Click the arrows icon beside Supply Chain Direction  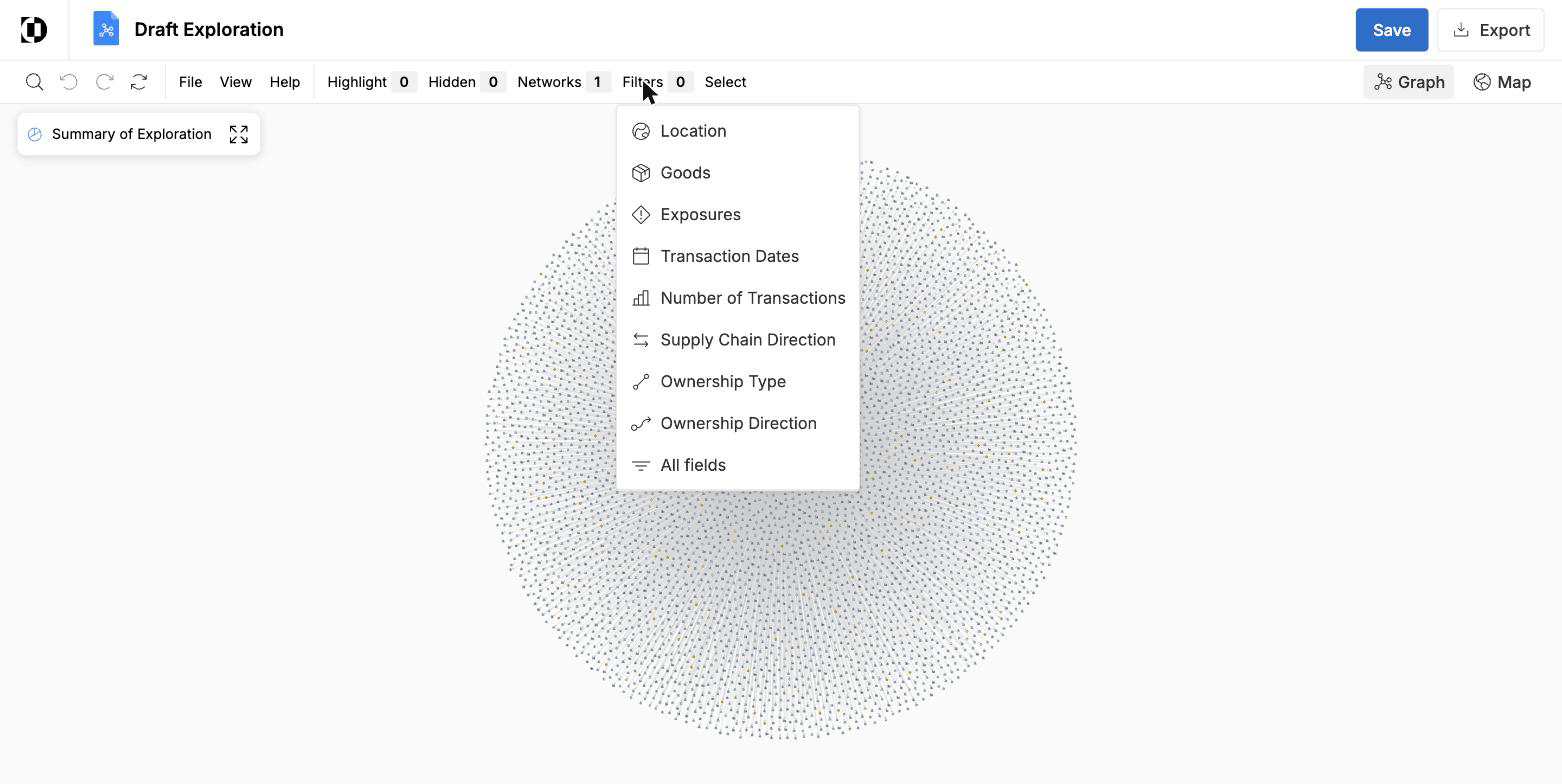(x=641, y=340)
